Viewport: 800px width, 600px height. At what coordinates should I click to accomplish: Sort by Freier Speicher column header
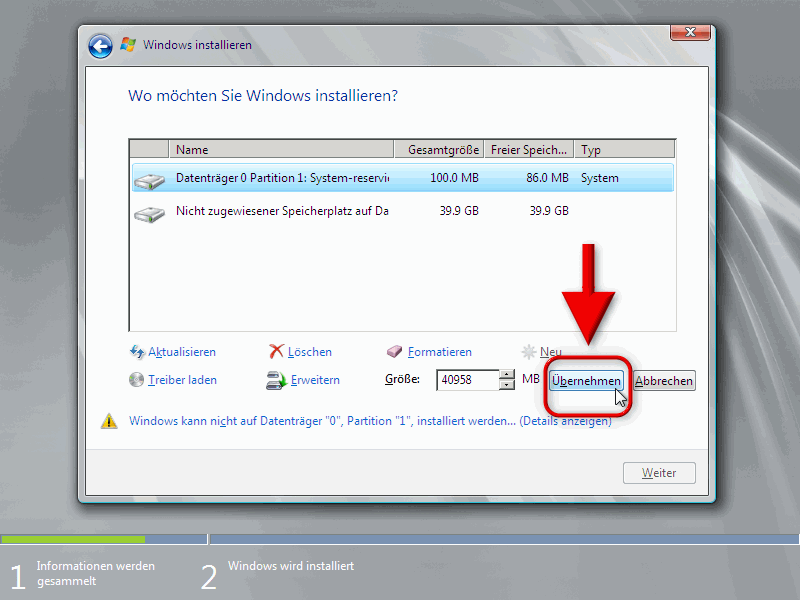(529, 150)
